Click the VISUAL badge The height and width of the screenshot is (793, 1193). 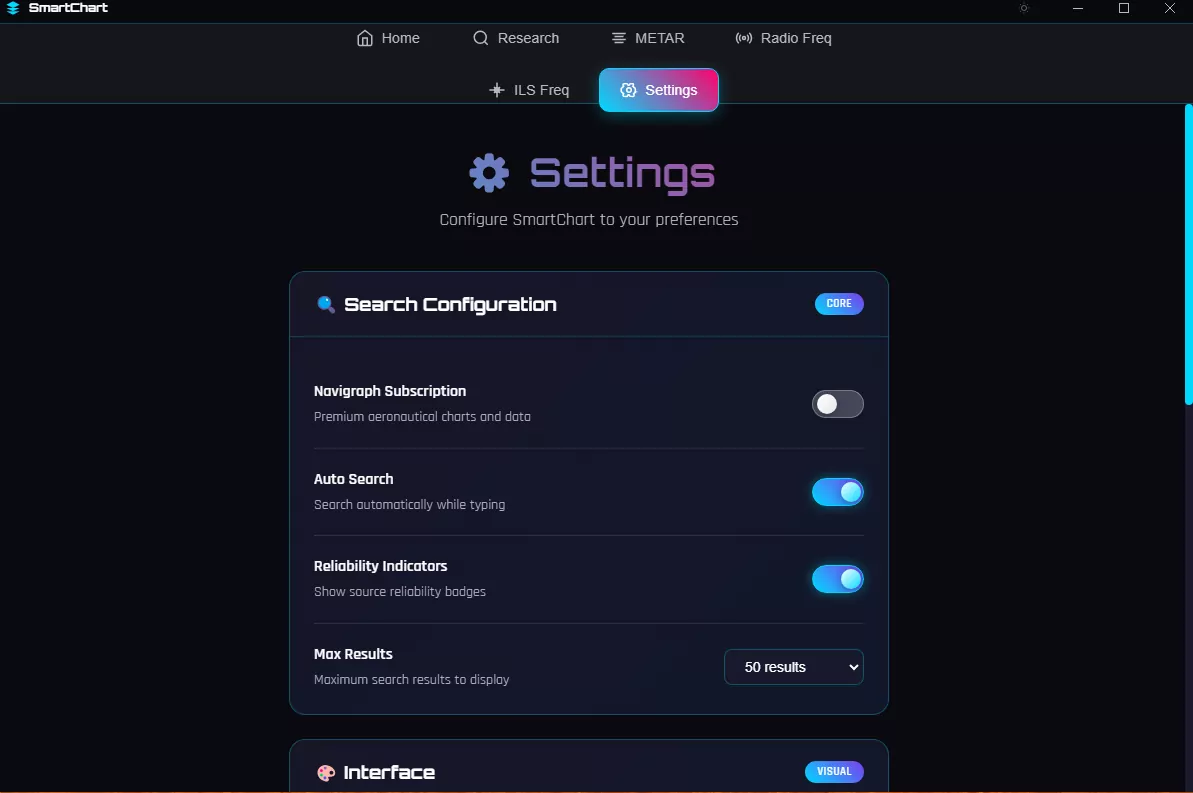[834, 772]
